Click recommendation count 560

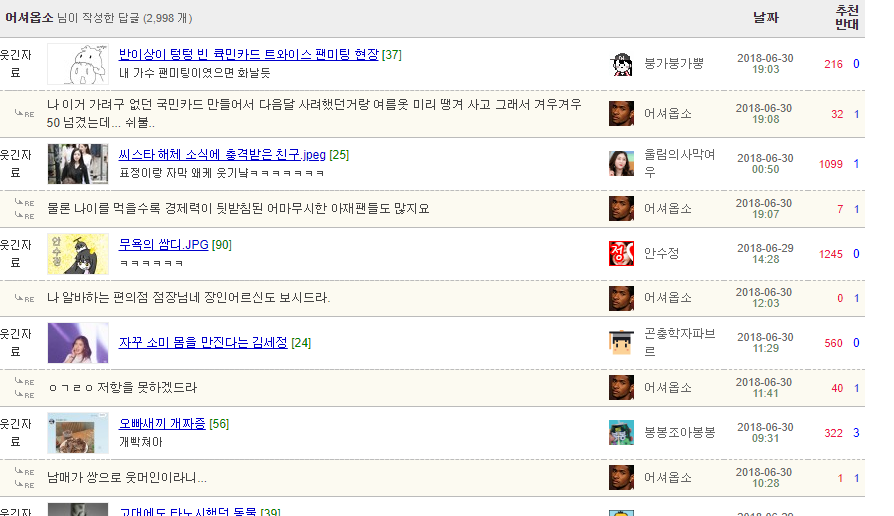pos(834,343)
